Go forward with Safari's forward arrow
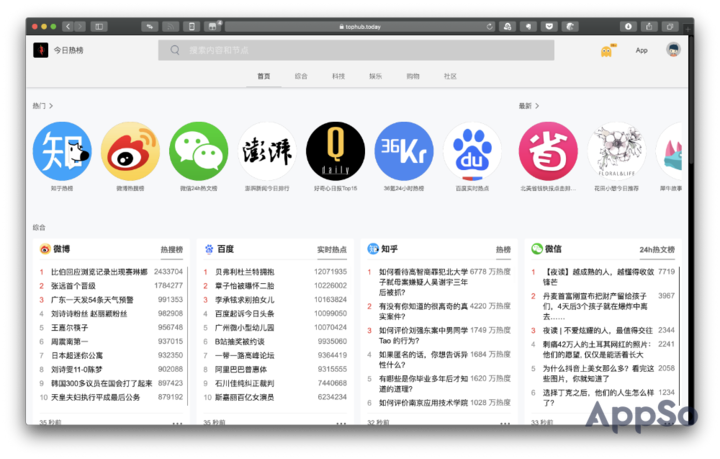 tap(80, 27)
